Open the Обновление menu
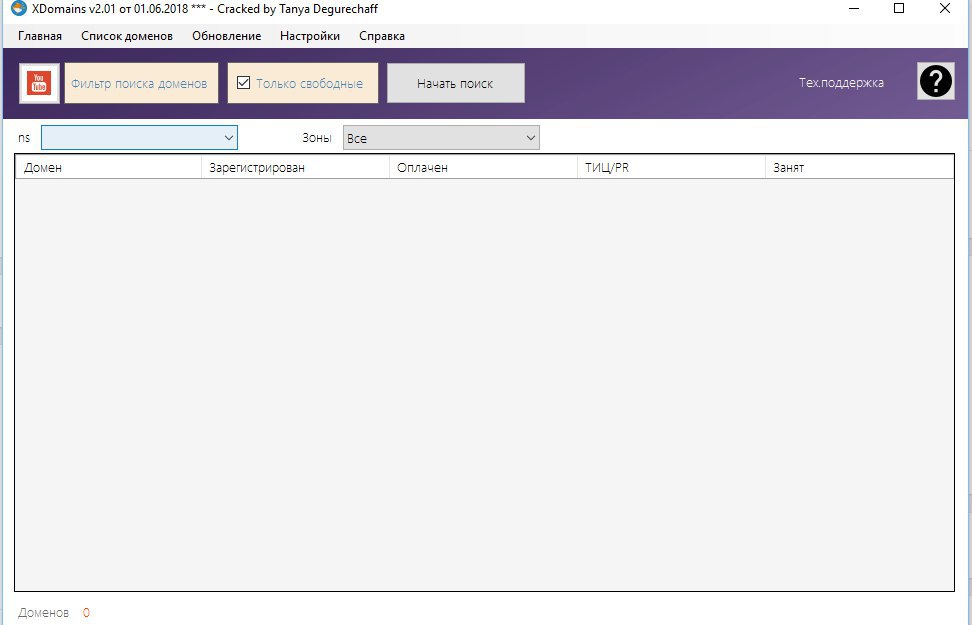 (226, 36)
